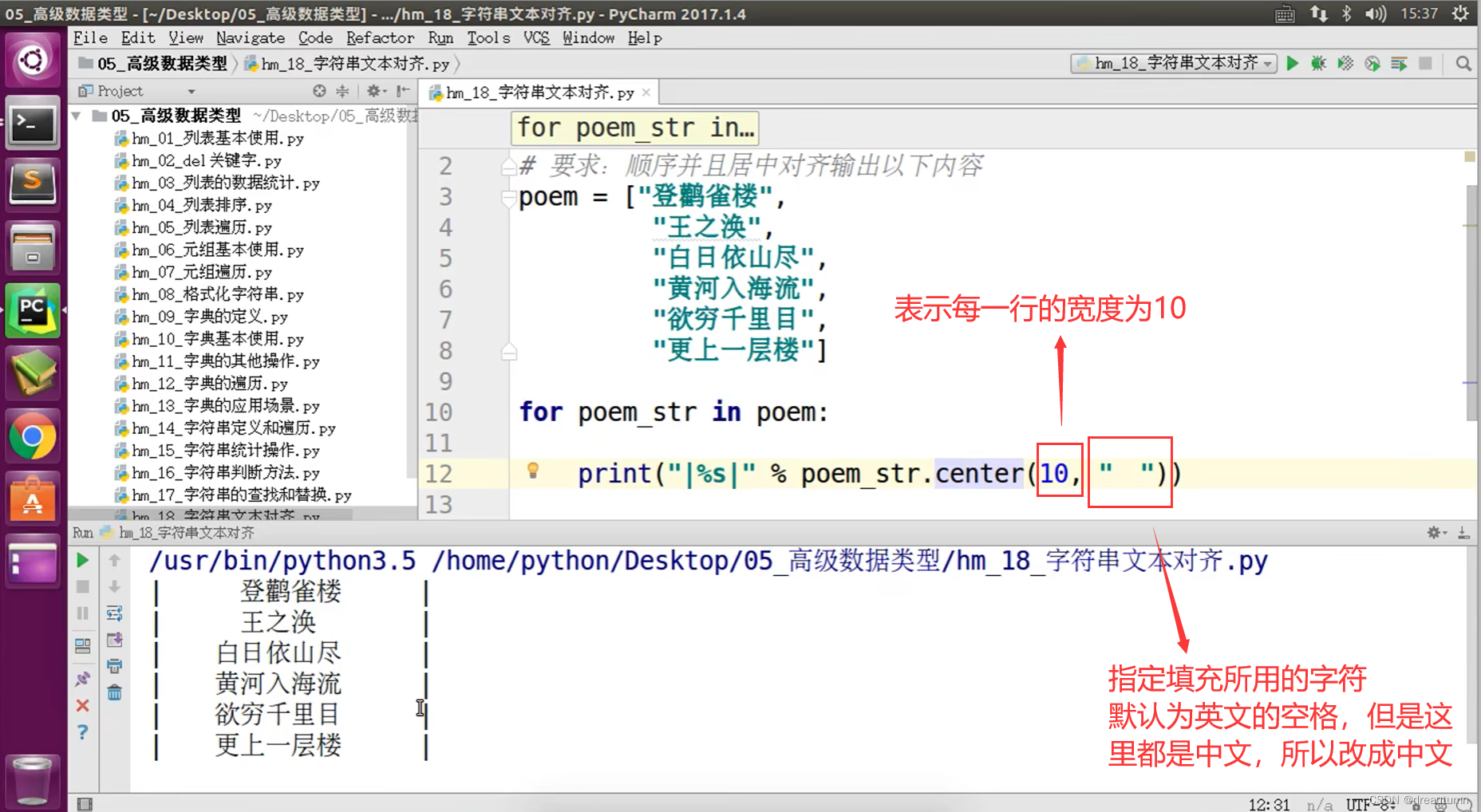Click UTF-8 encoding in status bar
Screen dimensions: 1481x812
(1371, 804)
